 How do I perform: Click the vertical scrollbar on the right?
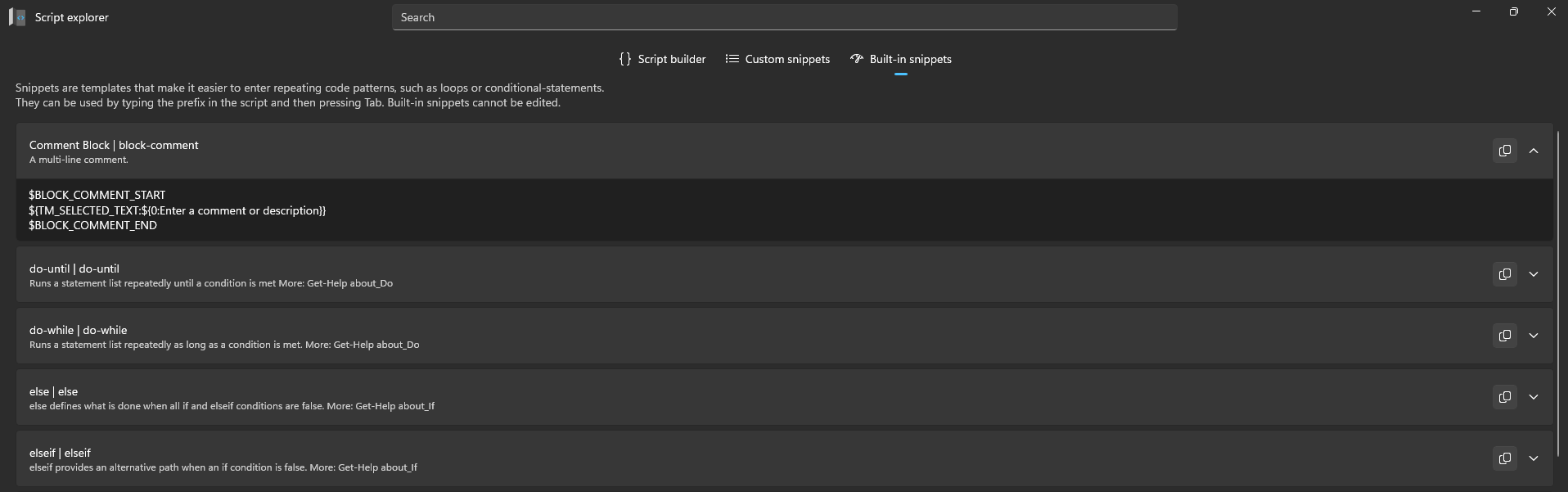tap(1558, 295)
